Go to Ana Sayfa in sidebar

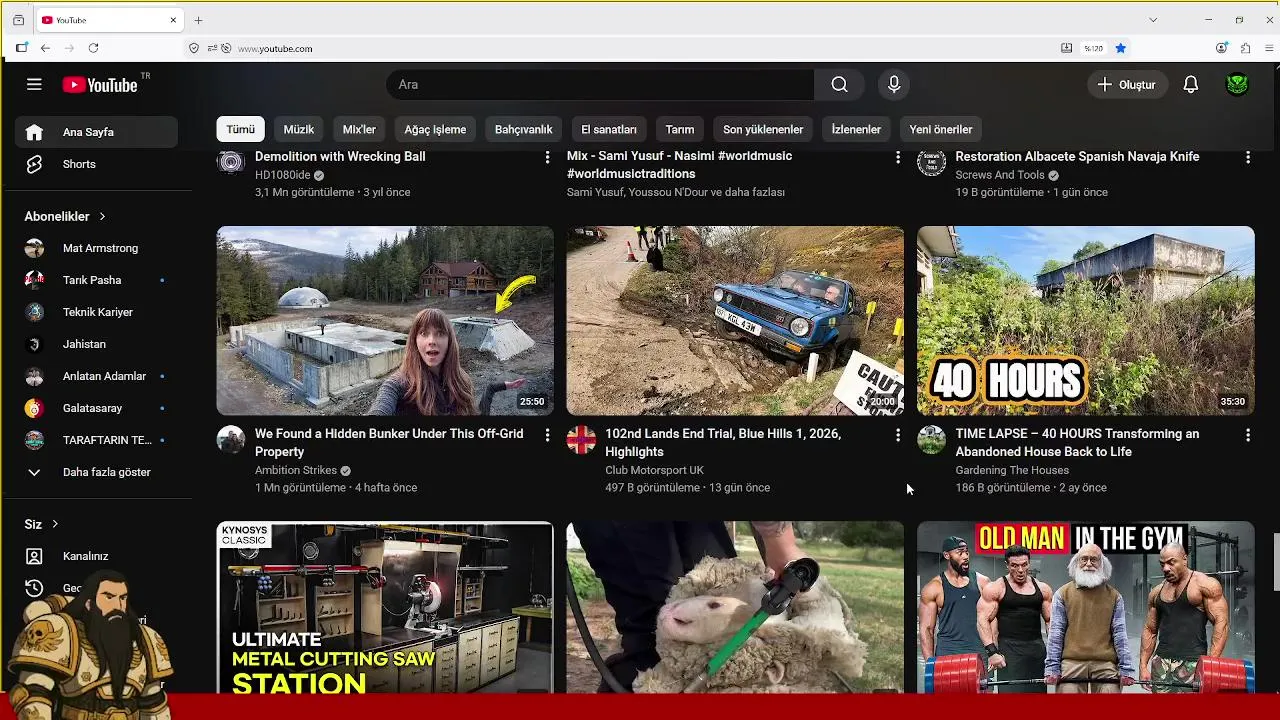pyautogui.click(x=96, y=132)
